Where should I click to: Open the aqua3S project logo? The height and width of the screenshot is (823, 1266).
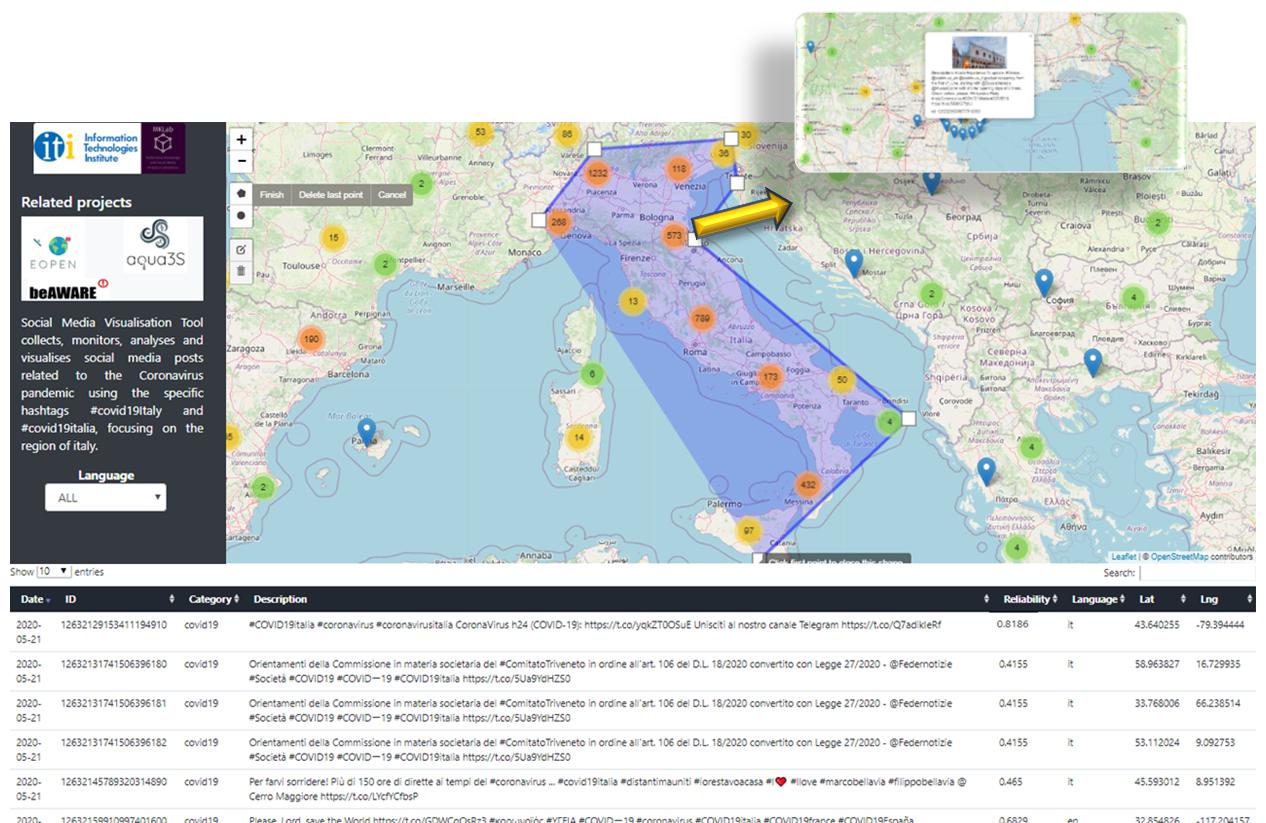[x=155, y=247]
